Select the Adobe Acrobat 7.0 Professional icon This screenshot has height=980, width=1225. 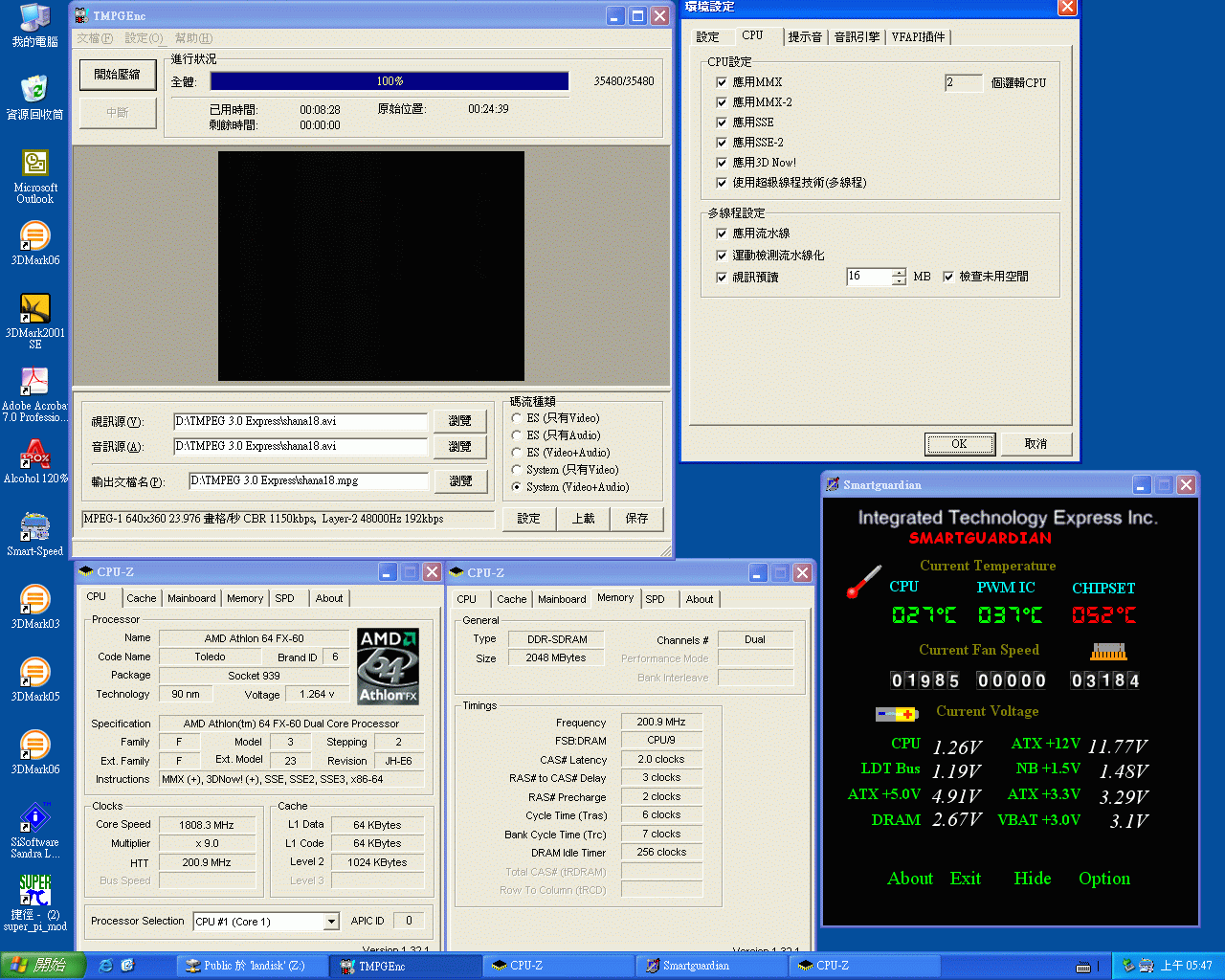tap(35, 394)
